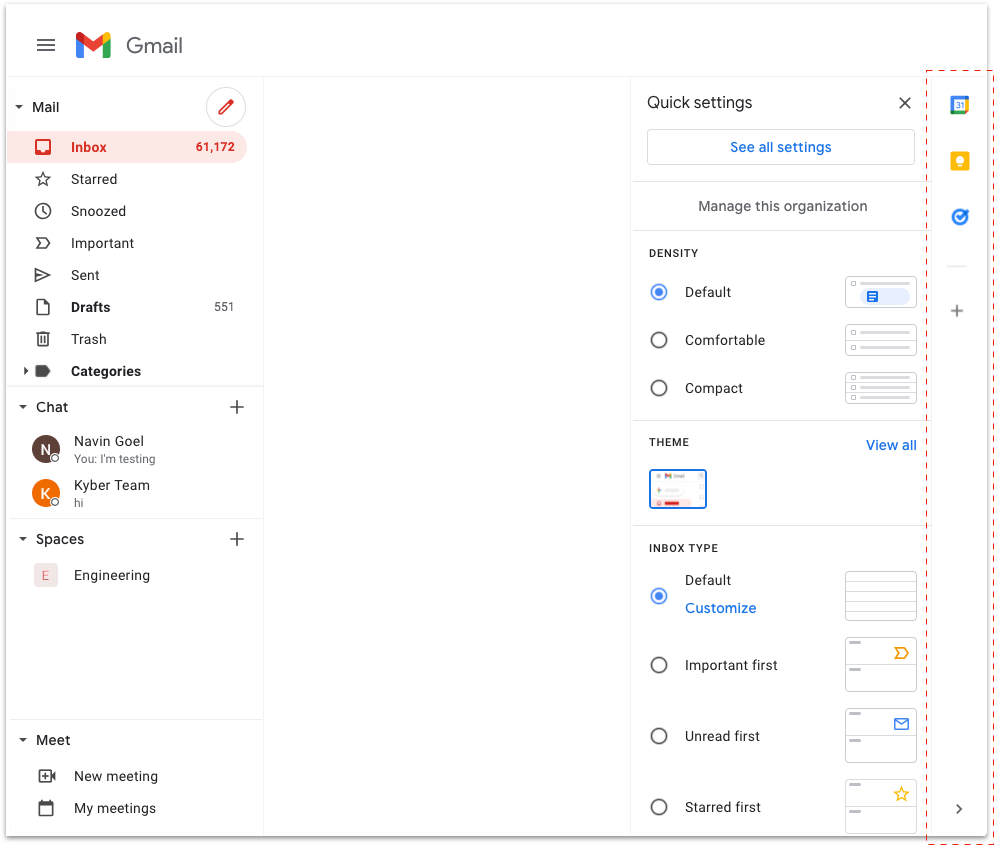
Task: Click Starred first preview image
Action: (x=881, y=807)
